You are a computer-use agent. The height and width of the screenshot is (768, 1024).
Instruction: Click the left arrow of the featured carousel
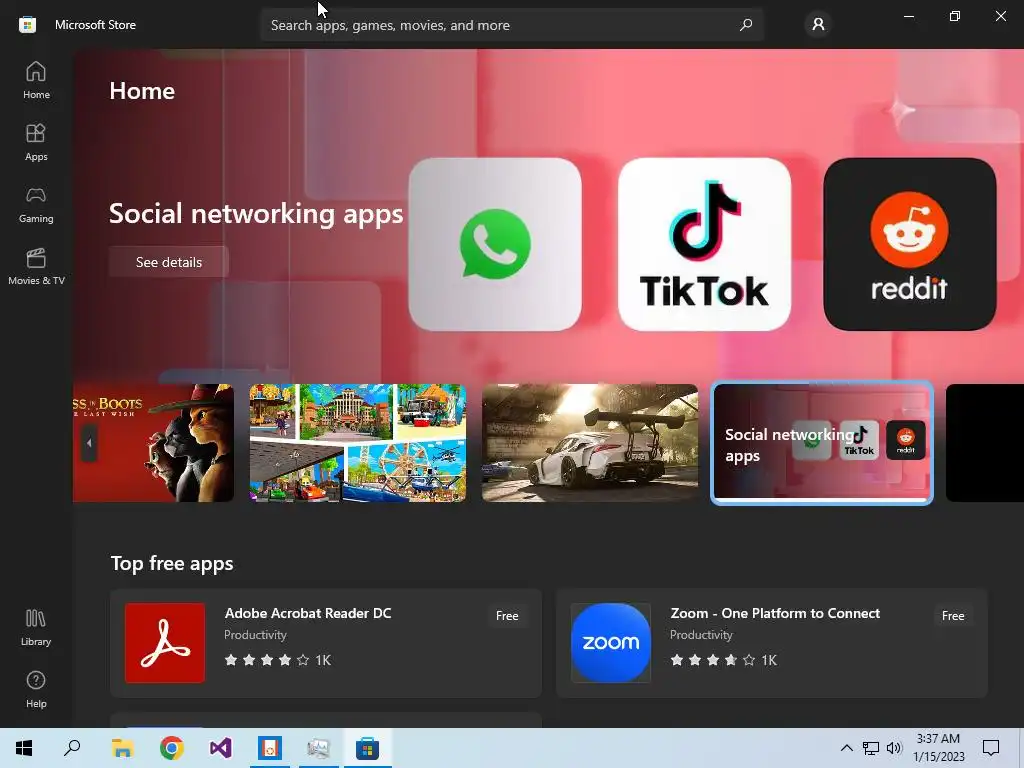tap(89, 443)
